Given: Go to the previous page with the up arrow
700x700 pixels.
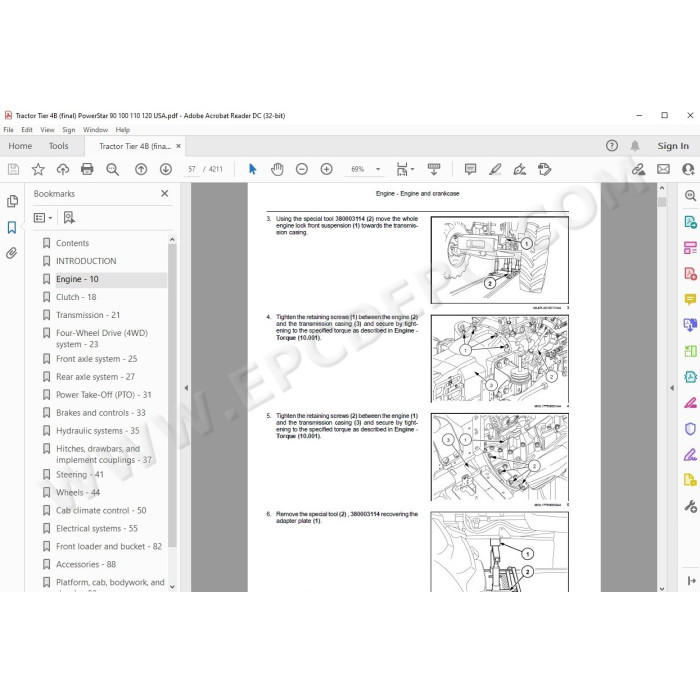Looking at the screenshot, I should [141, 169].
